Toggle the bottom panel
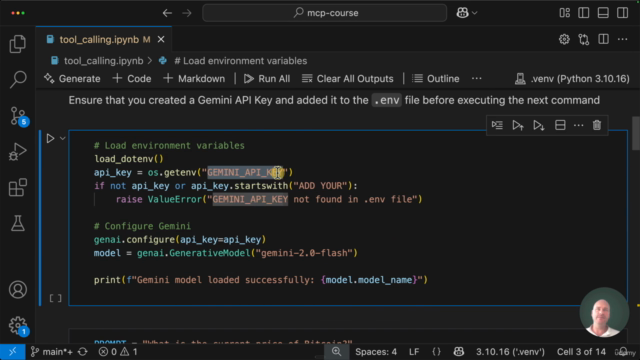 [603, 13]
